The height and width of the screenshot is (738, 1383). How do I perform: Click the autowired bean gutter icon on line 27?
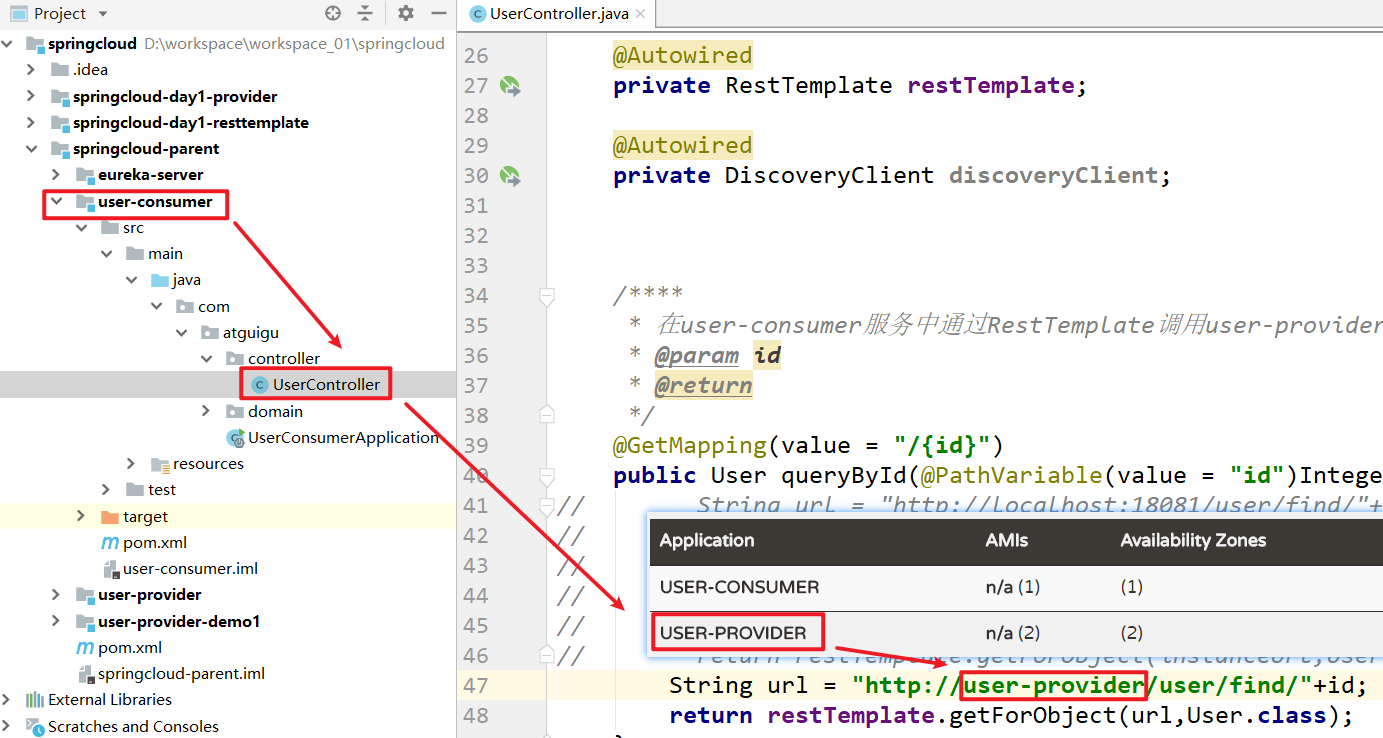tap(510, 86)
